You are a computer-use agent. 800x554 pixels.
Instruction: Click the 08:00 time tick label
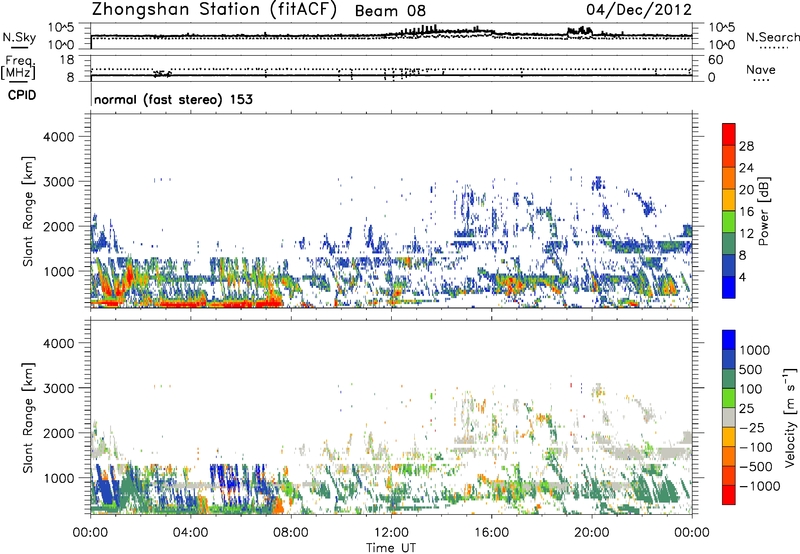290,533
